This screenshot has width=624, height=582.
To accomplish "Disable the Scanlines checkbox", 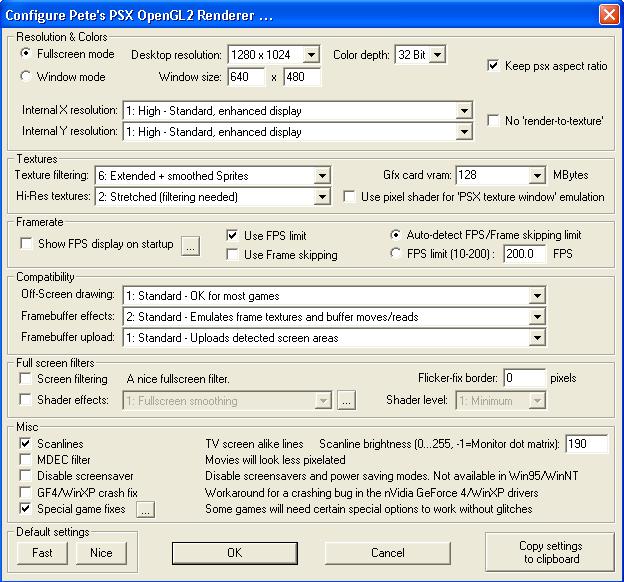I will [26, 442].
